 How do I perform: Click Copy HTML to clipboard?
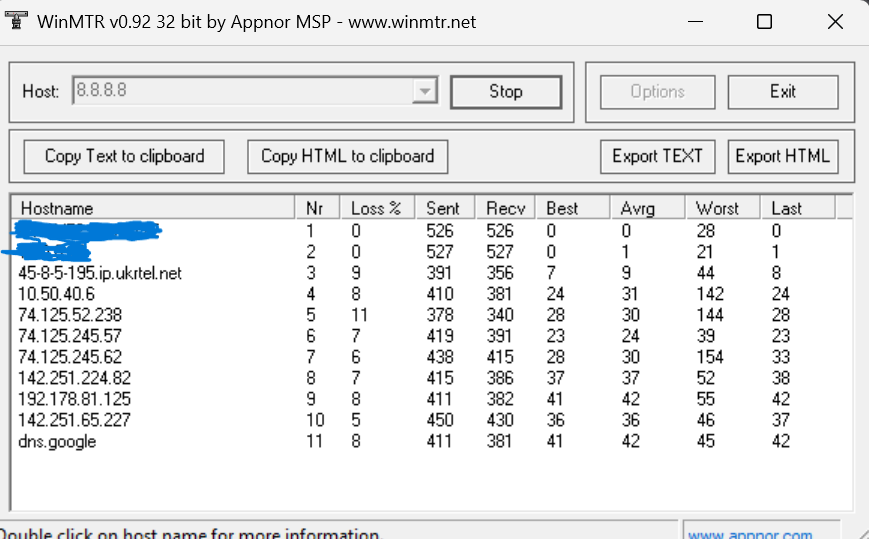click(347, 156)
